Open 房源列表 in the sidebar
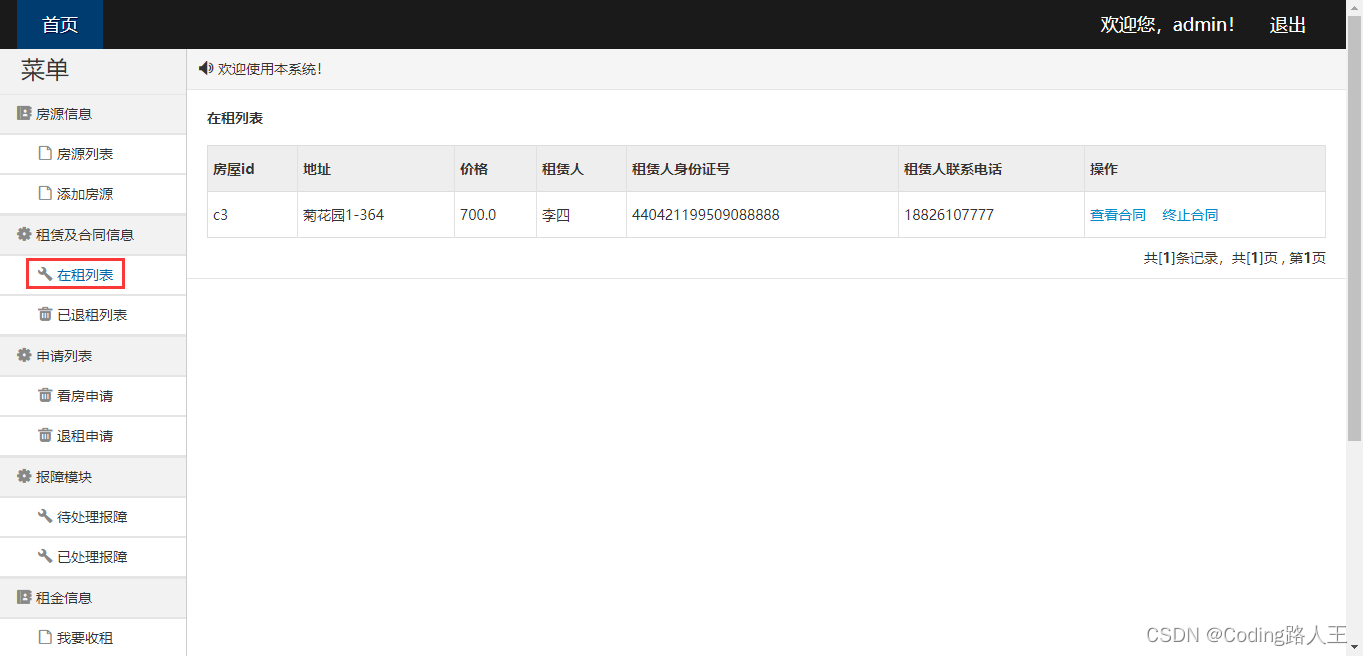The image size is (1363, 656). 85,154
